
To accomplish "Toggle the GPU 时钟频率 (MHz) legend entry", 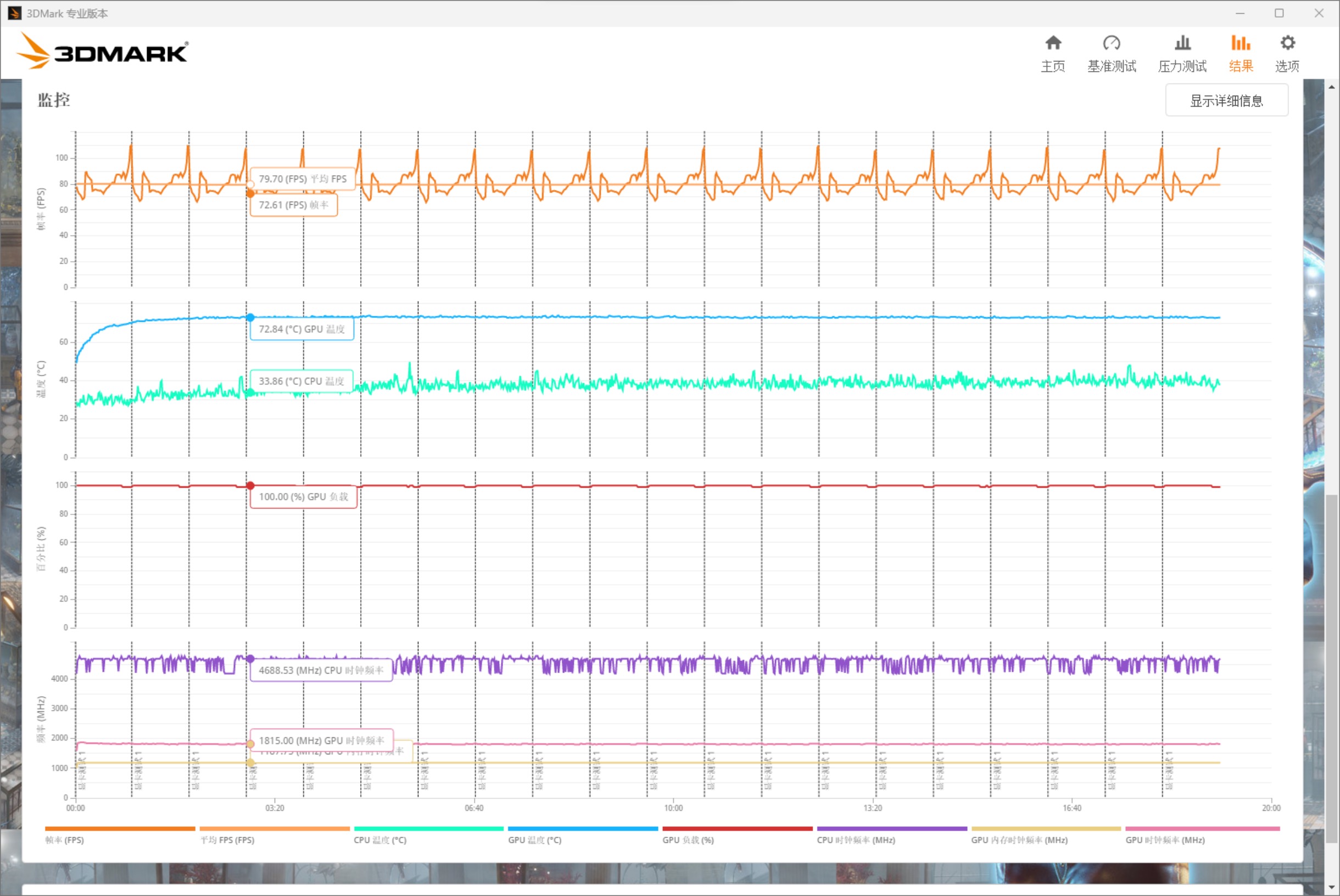I will point(1165,840).
